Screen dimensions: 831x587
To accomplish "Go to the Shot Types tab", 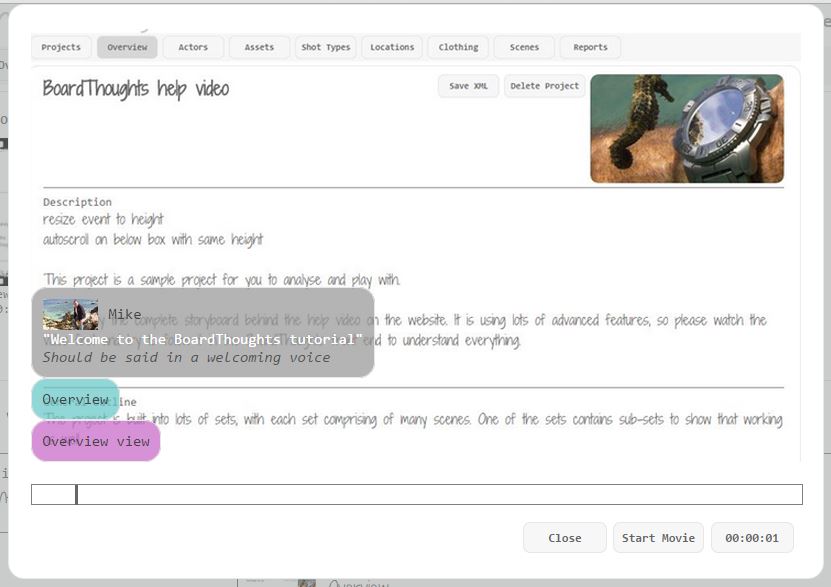I will click(x=325, y=47).
